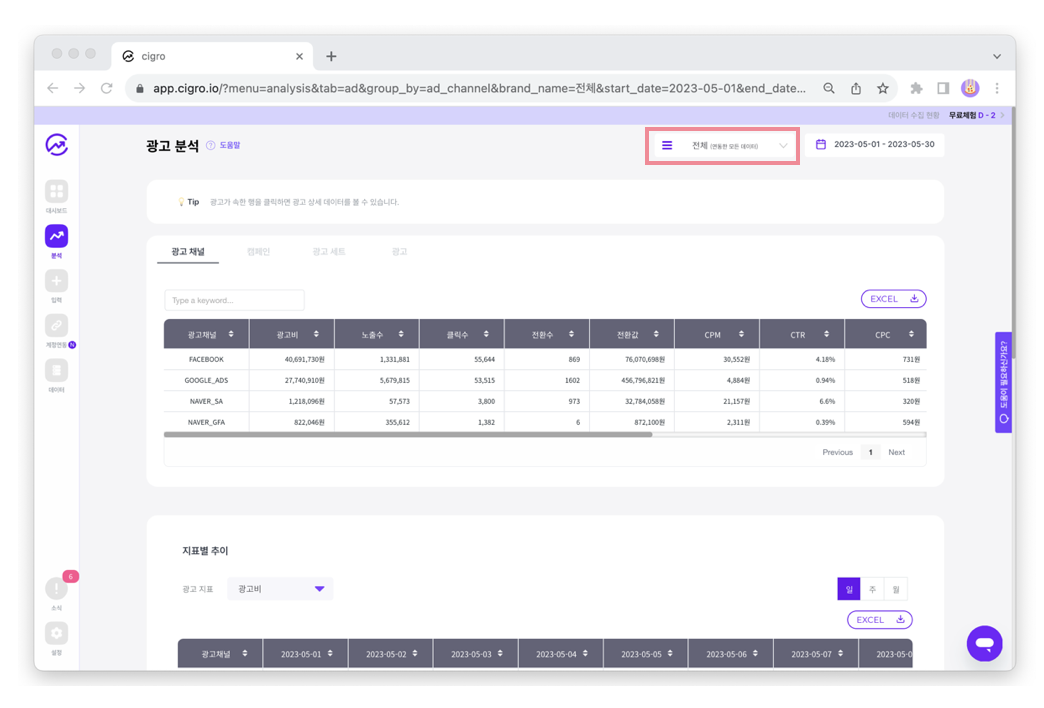Go to the Previous page of the table

click(x=837, y=452)
